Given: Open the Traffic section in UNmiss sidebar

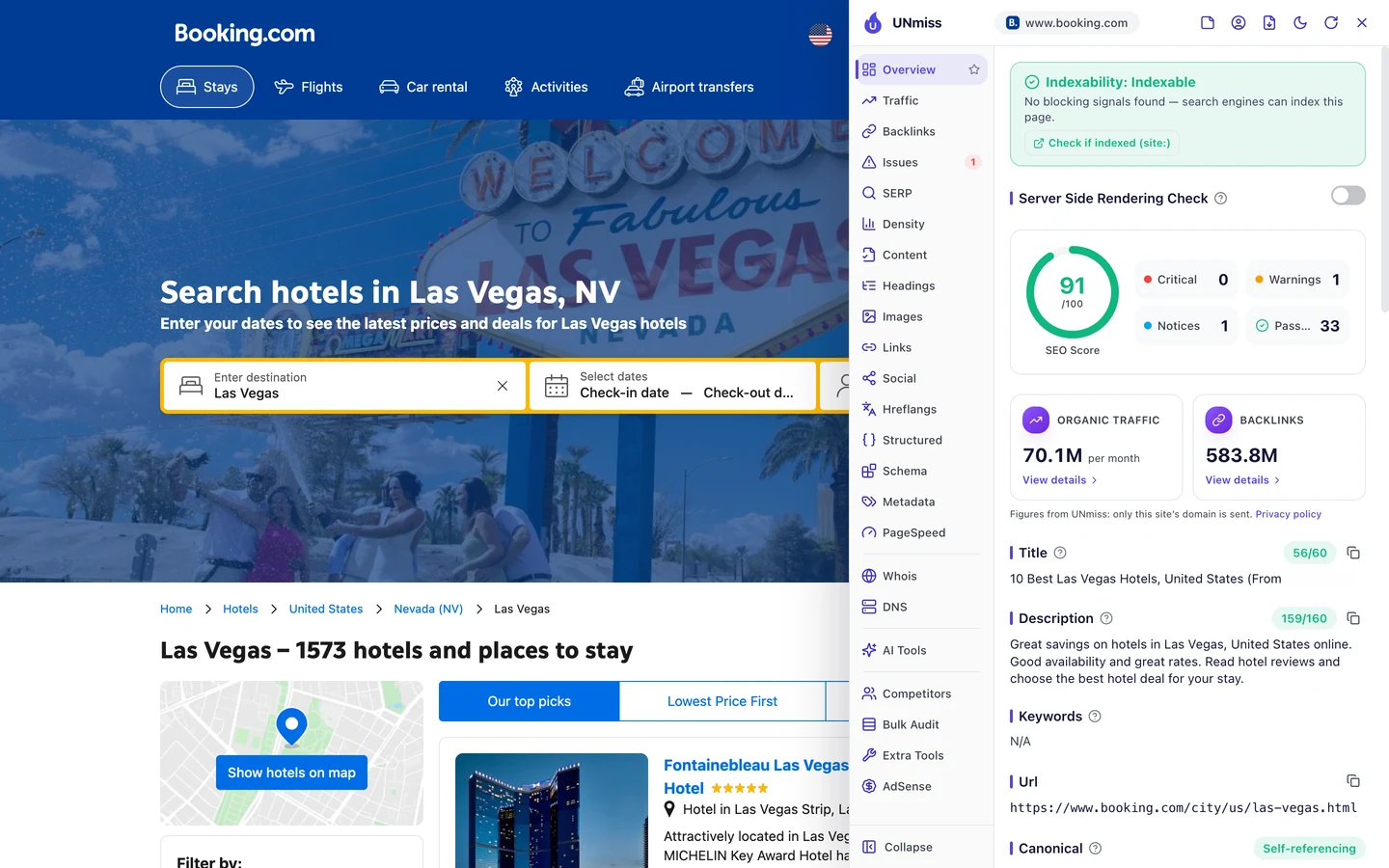Looking at the screenshot, I should pos(921,100).
